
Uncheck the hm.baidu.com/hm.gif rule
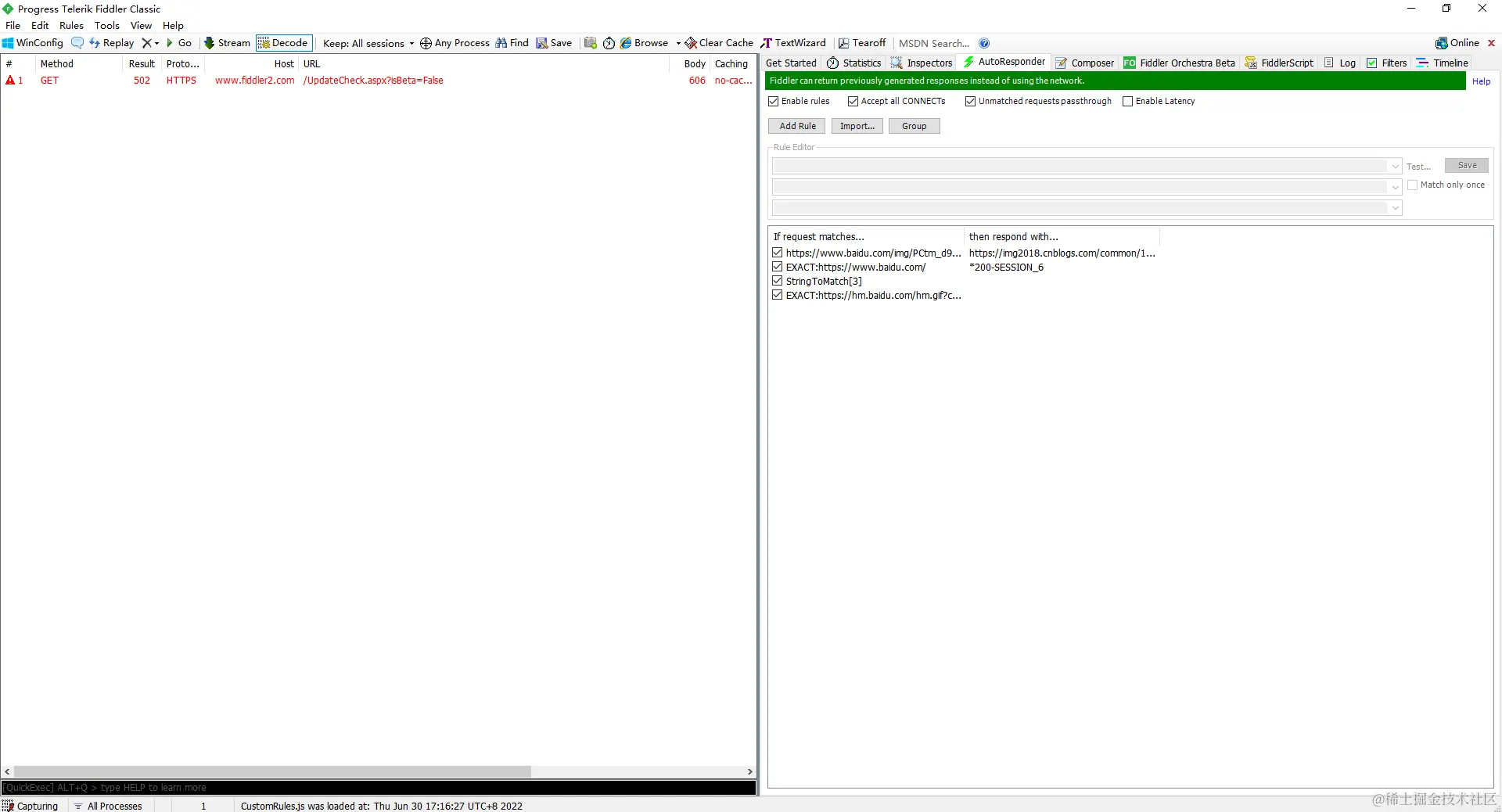[778, 295]
